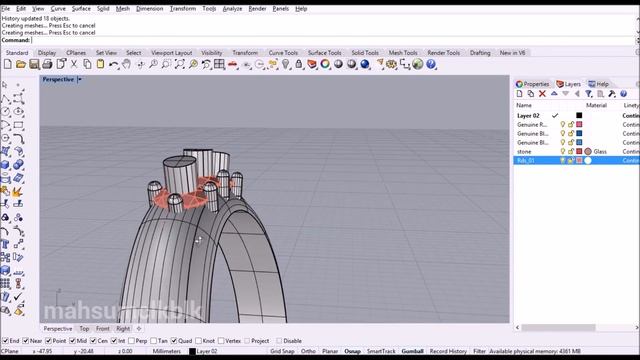Open the blue Help question mark icon
The width and height of the screenshot is (640, 360).
pyautogui.click(x=431, y=64)
